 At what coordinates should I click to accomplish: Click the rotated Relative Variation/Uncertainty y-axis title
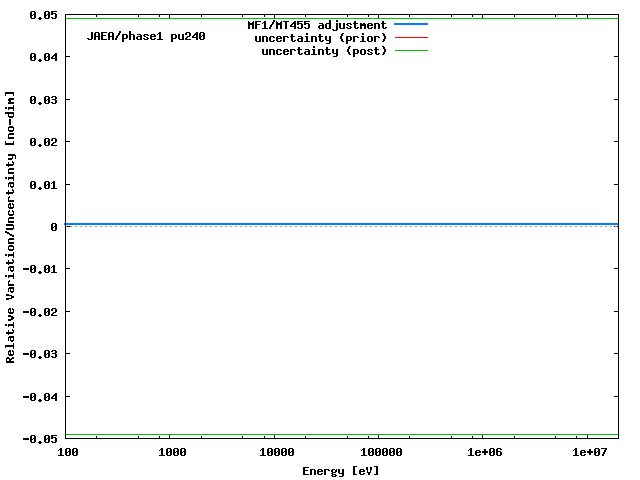click(x=11, y=227)
